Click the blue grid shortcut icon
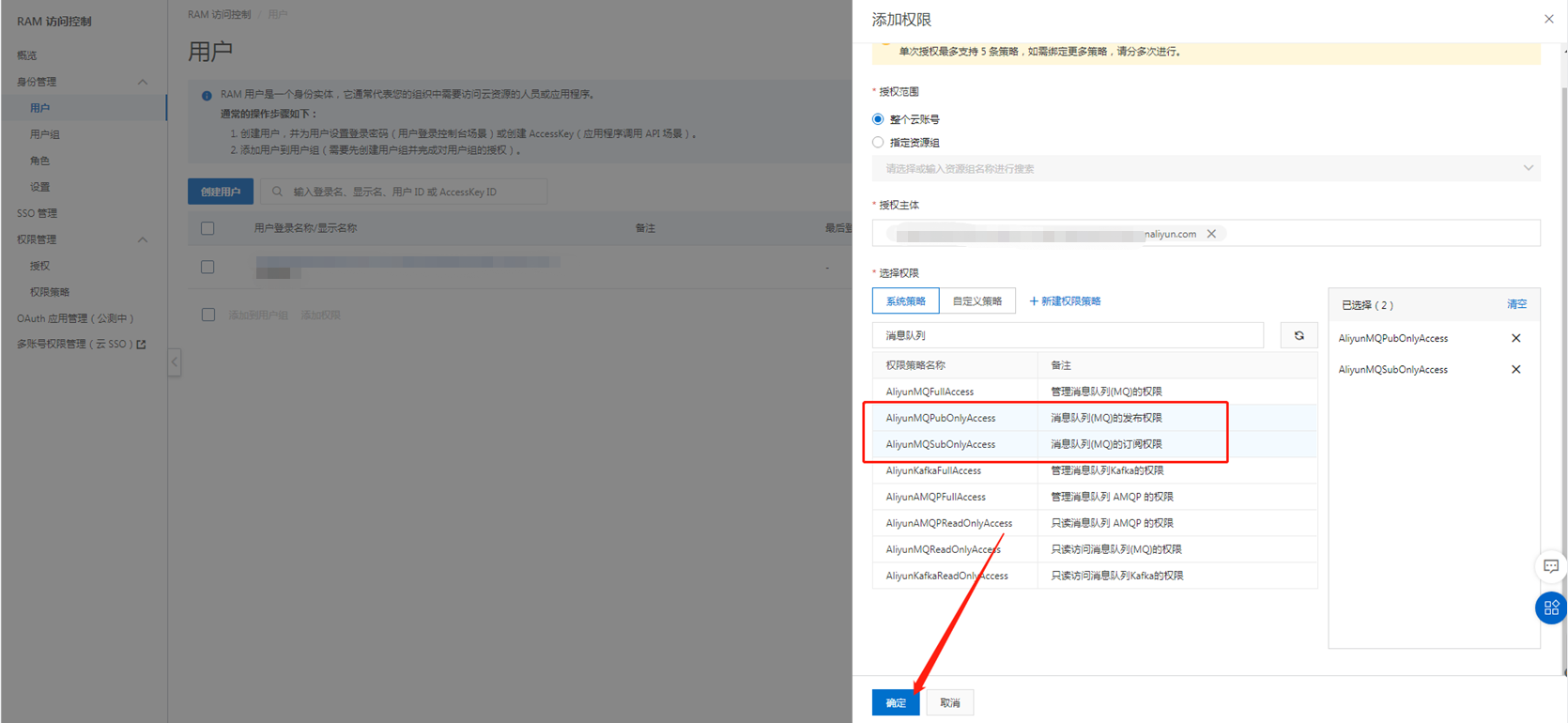This screenshot has width=1568, height=723. click(x=1550, y=608)
